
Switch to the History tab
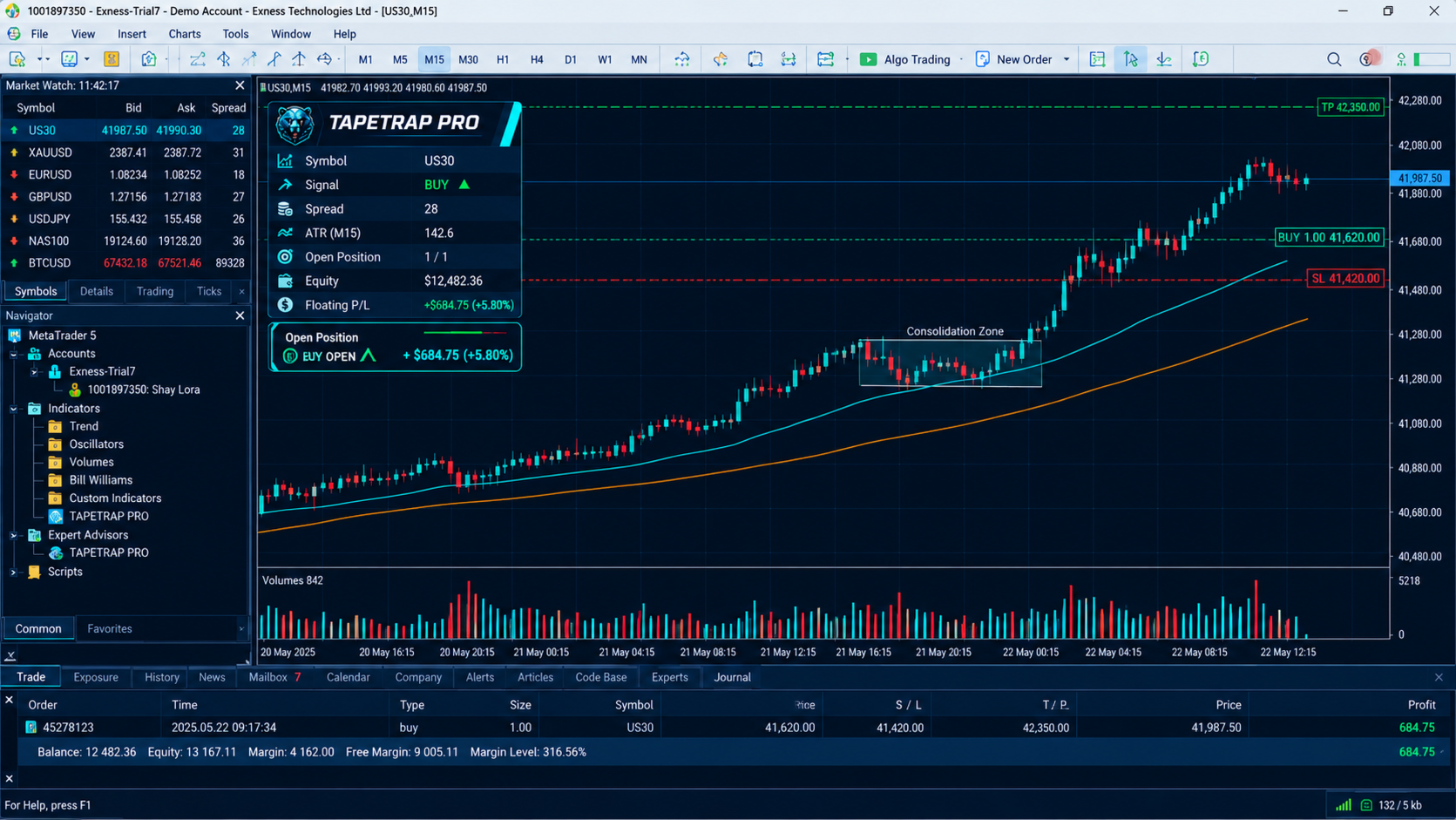[162, 677]
